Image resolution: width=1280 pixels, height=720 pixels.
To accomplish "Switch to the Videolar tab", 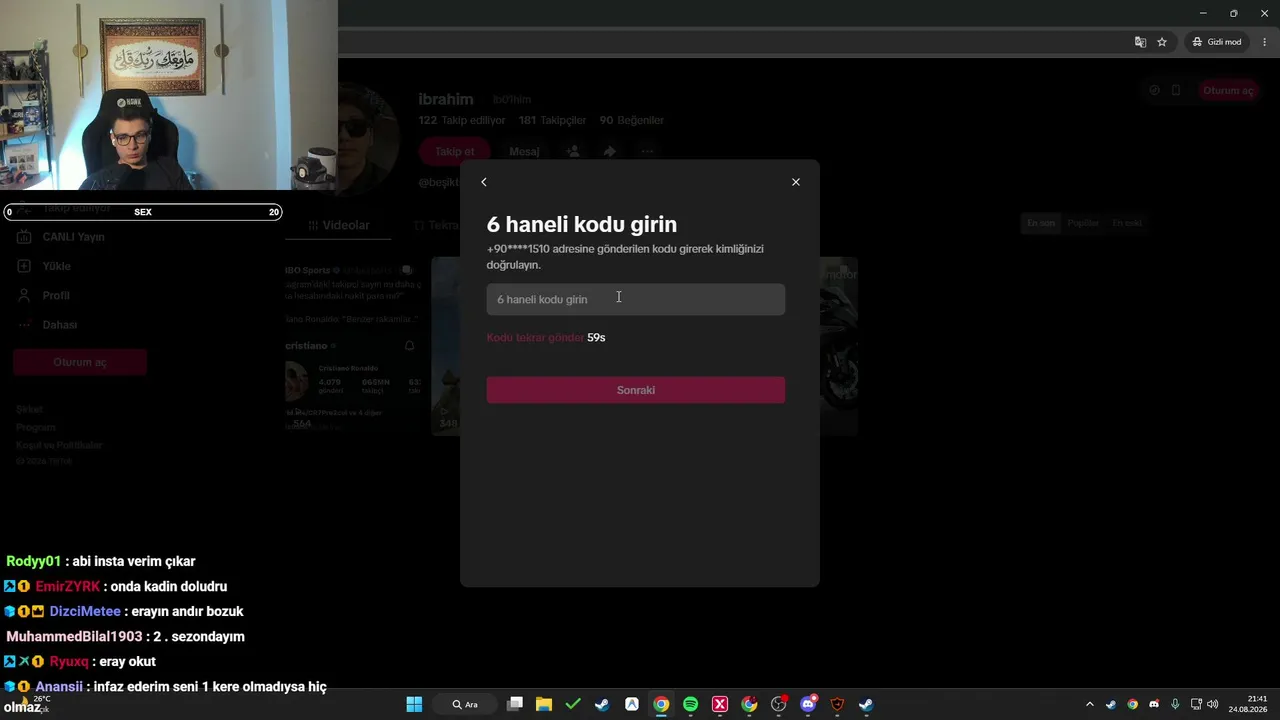I will pos(339,226).
